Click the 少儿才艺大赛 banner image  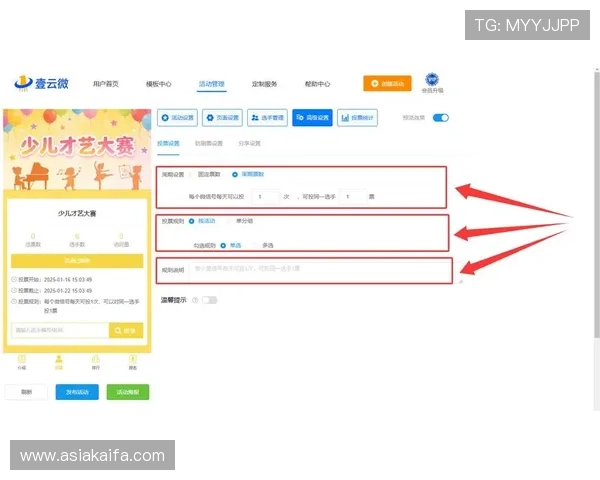77,150
